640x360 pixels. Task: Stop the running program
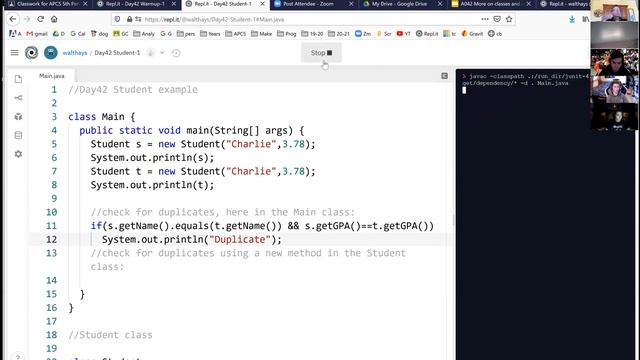pos(321,53)
